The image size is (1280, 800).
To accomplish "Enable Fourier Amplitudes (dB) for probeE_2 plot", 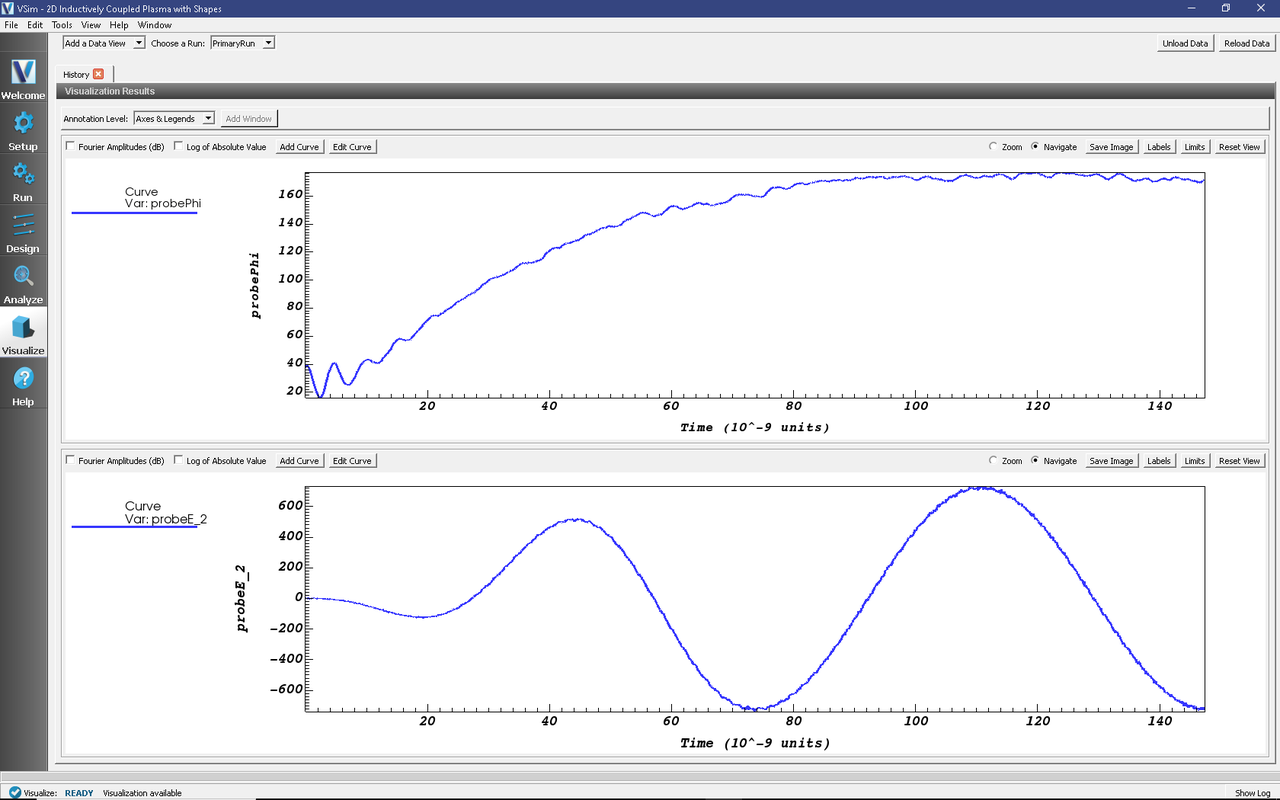I will pos(70,461).
